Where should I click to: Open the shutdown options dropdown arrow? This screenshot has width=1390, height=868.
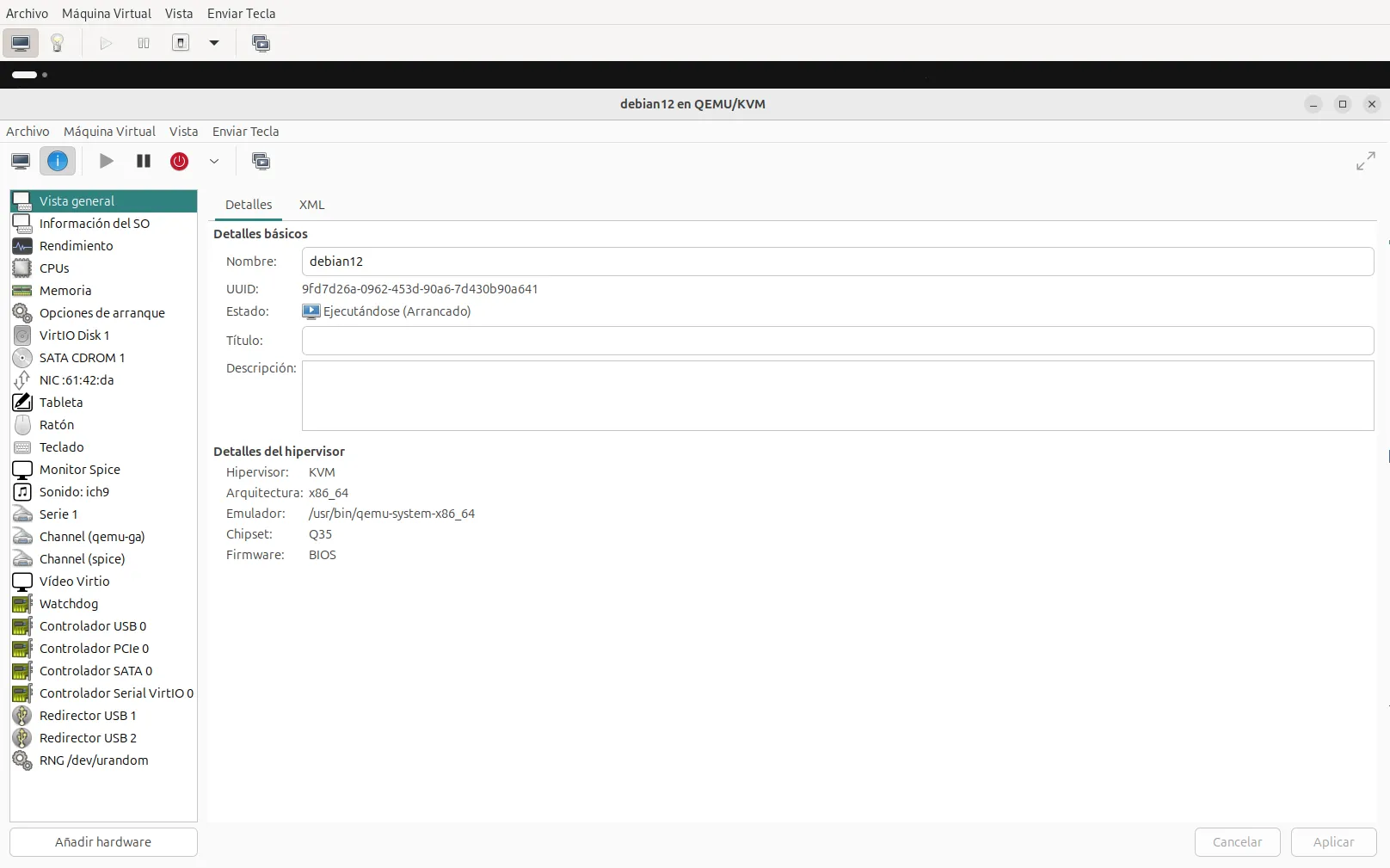click(x=214, y=161)
